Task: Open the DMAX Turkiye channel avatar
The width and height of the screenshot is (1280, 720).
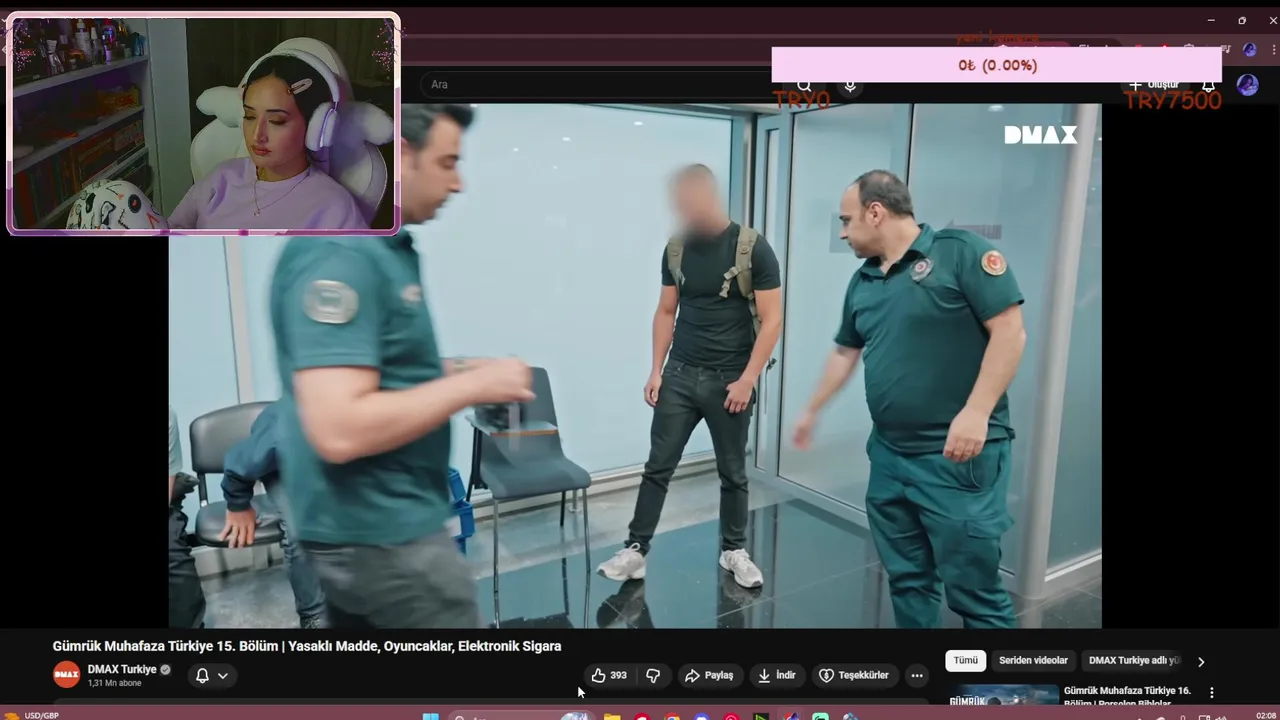Action: point(66,675)
